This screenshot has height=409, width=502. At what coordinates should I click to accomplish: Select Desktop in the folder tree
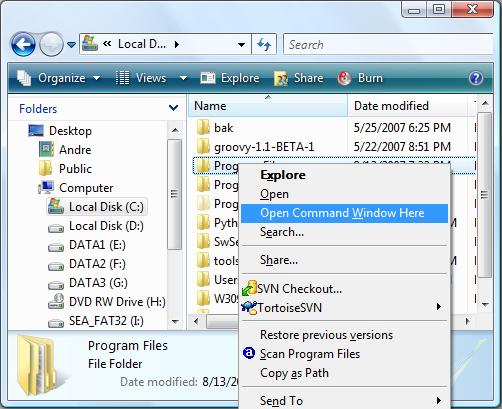pyautogui.click(x=70, y=131)
